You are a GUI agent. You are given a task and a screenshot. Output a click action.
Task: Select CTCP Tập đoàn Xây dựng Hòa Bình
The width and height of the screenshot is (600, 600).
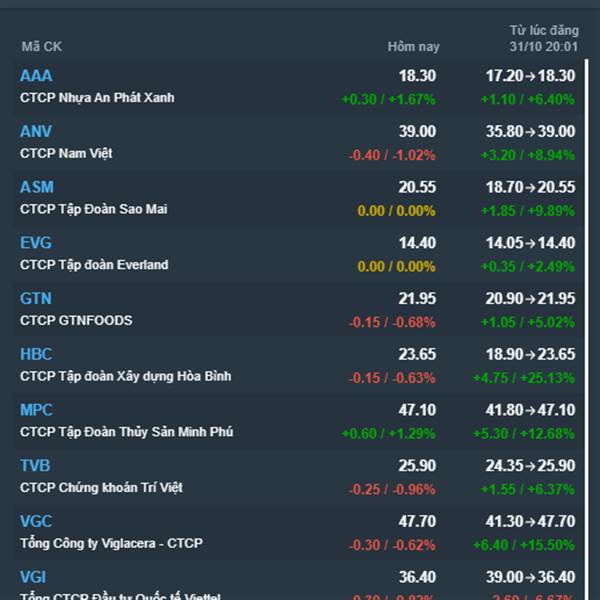click(126, 376)
